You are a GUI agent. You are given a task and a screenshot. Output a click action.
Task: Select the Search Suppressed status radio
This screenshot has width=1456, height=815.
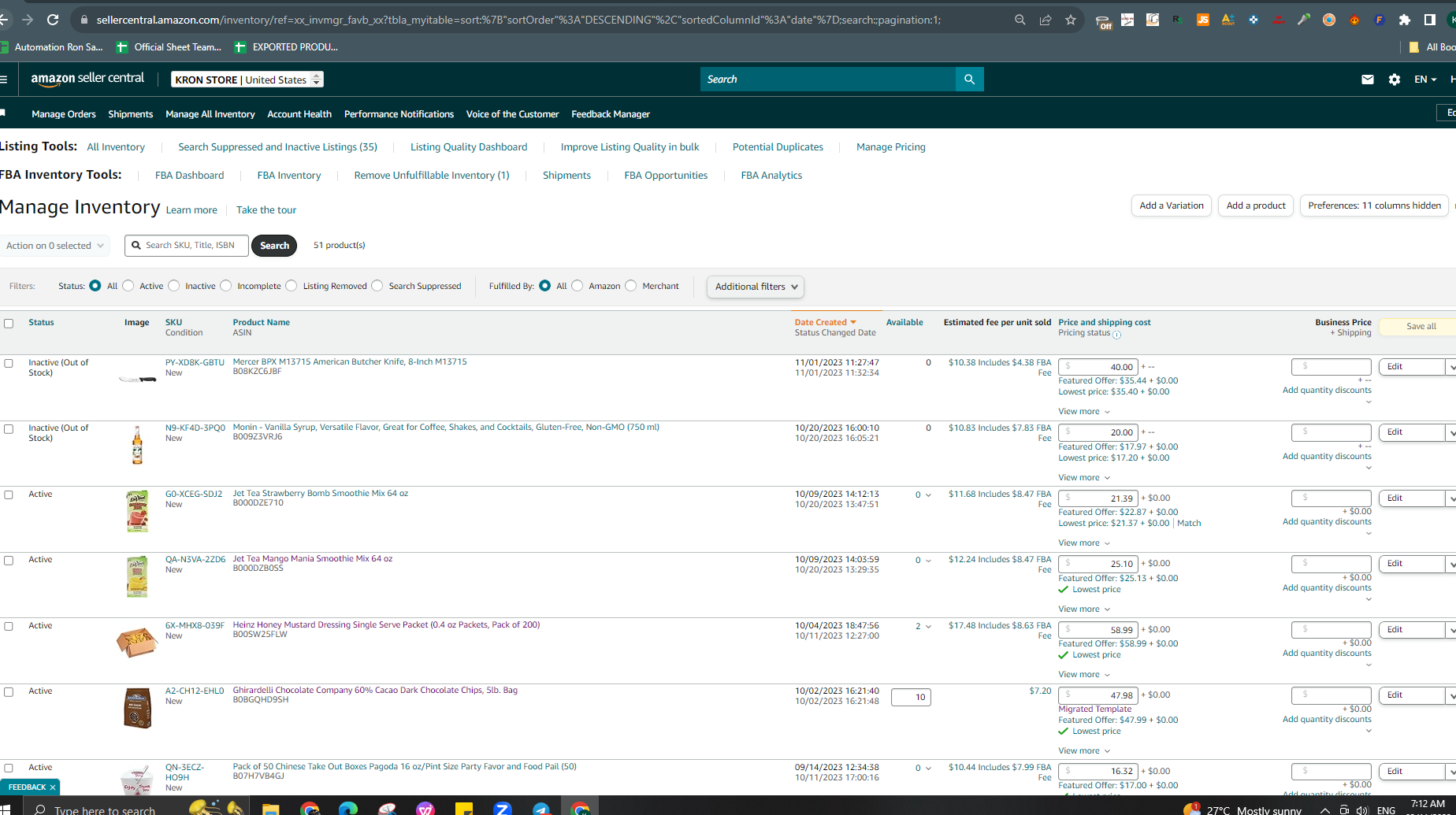[x=377, y=286]
